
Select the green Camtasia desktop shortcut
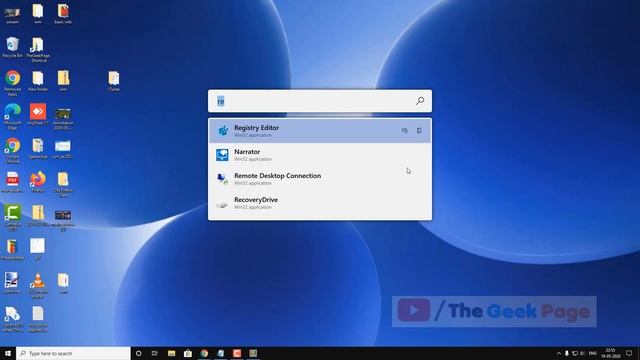[x=12, y=218]
